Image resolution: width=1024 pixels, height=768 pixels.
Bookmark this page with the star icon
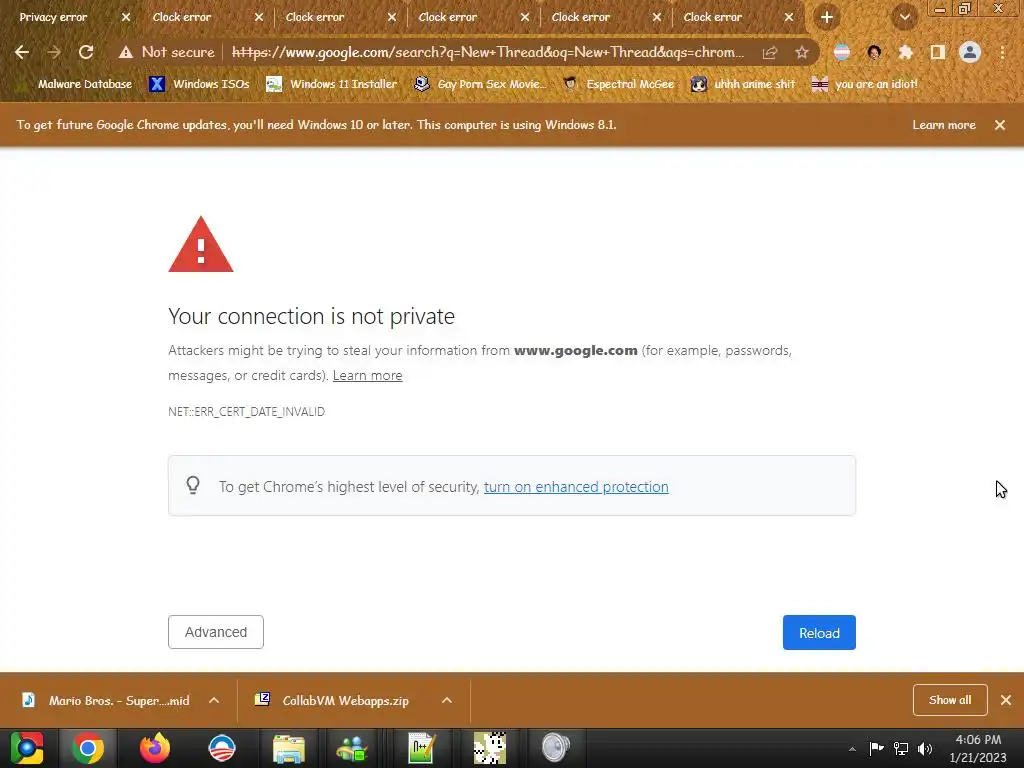[x=801, y=52]
